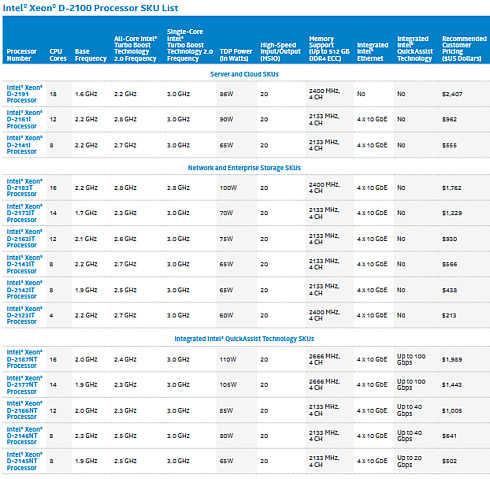Click the 85W TDP value
The height and width of the screenshot is (479, 490).
226,410
